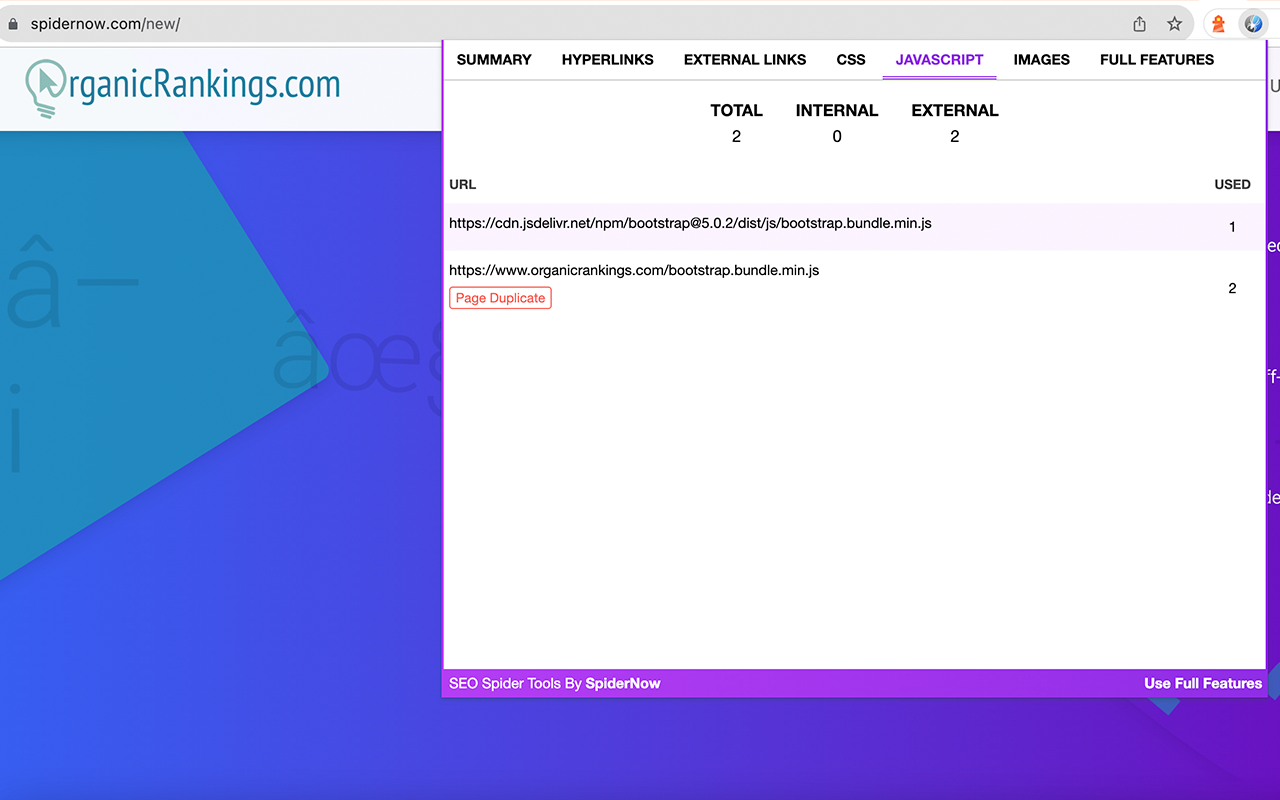
Task: Click the organicrankings.com bootstrap script URL
Action: pos(634,270)
